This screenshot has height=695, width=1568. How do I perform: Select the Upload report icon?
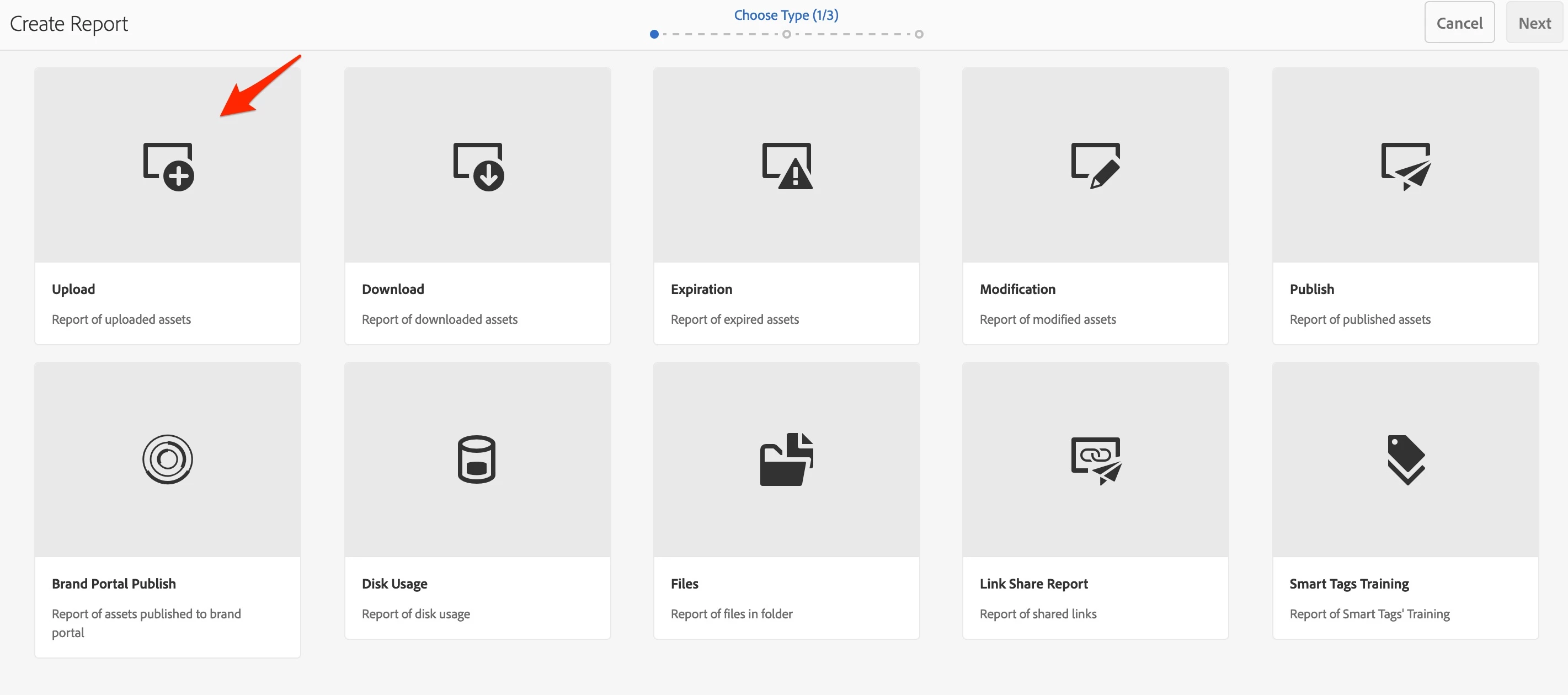pos(168,166)
